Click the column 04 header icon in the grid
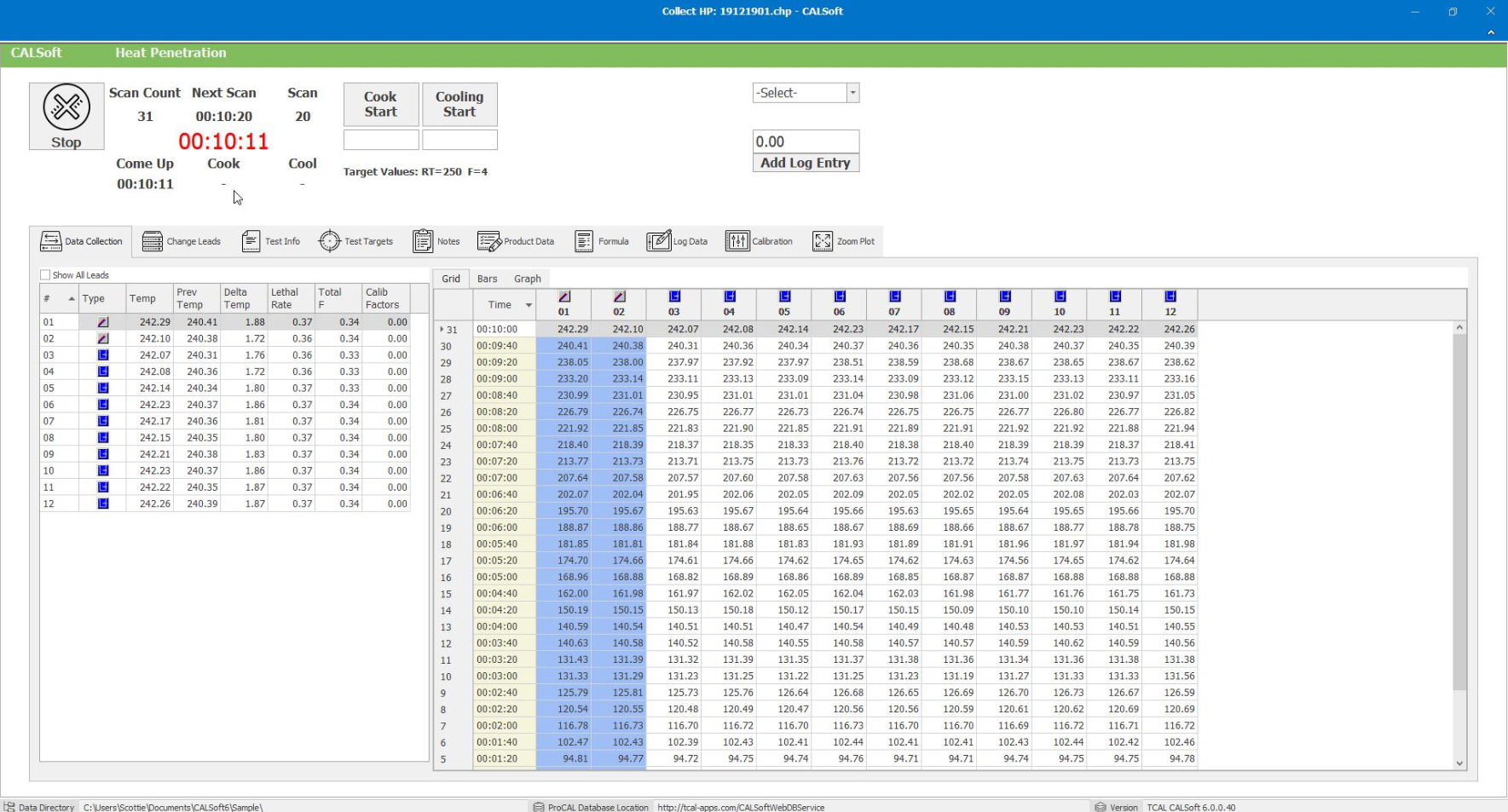 (730, 297)
